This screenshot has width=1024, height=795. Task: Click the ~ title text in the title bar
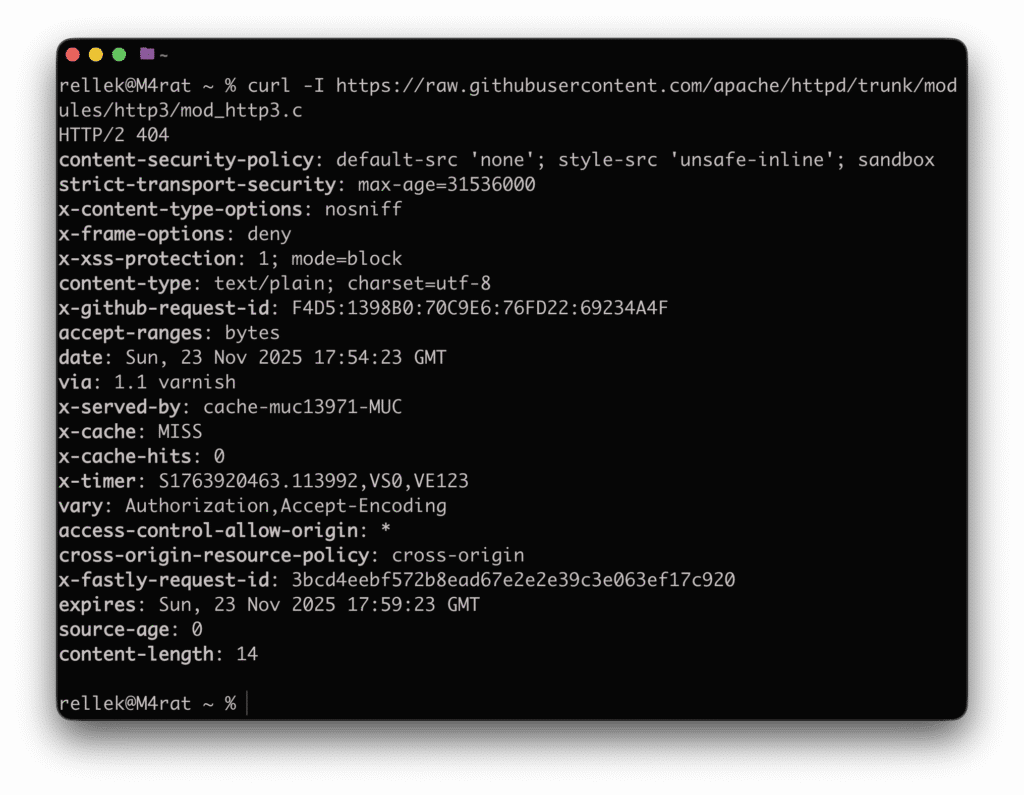point(163,53)
